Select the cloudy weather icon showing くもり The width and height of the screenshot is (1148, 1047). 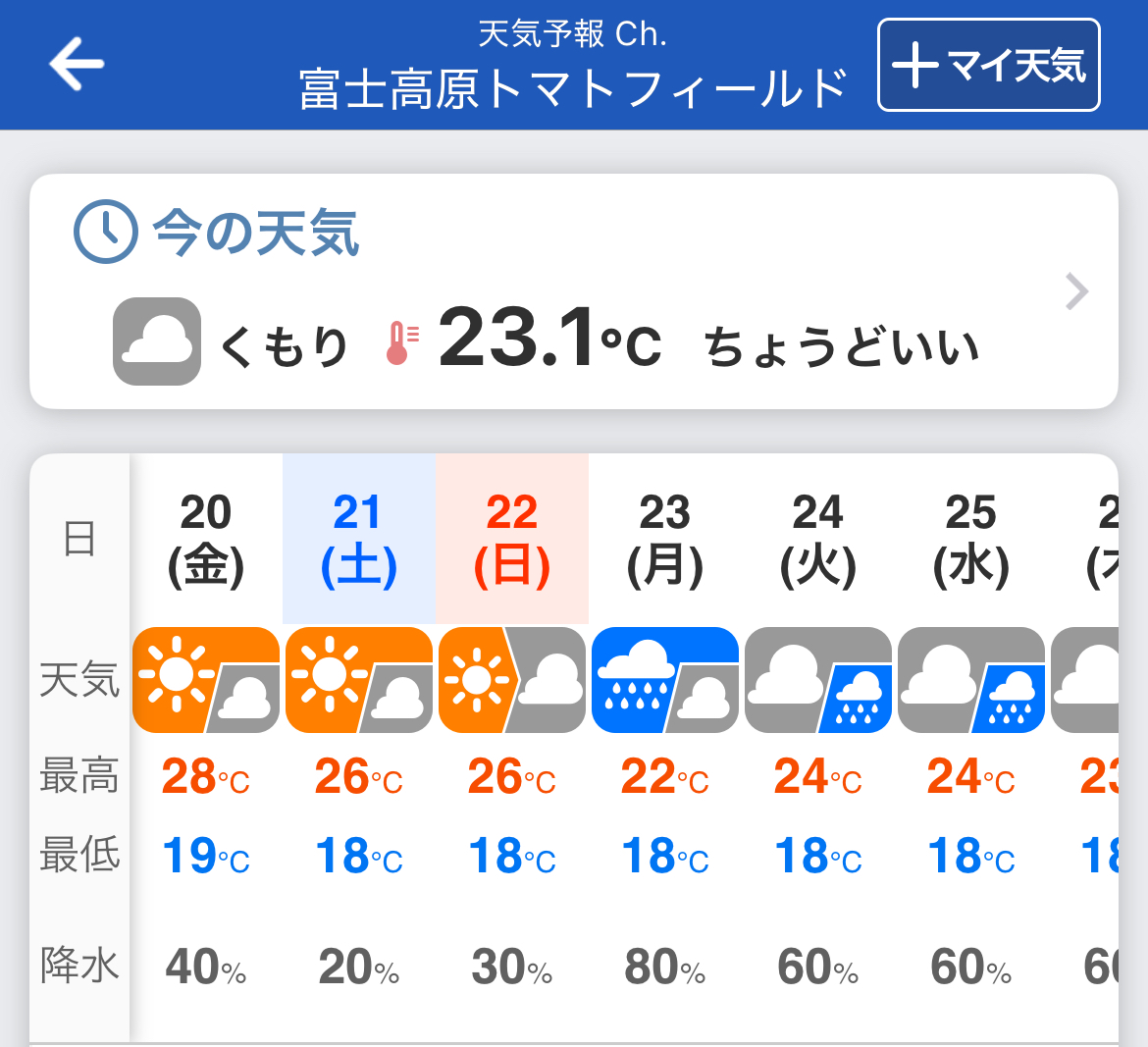[x=155, y=339]
